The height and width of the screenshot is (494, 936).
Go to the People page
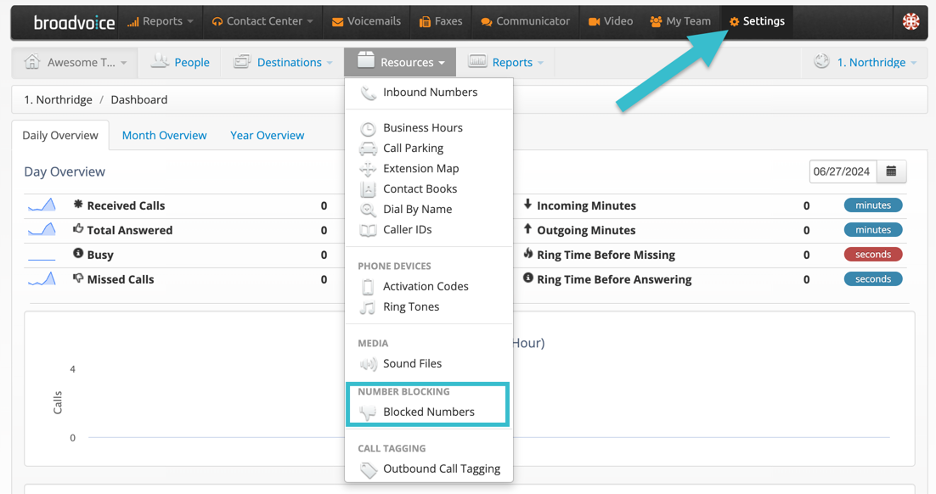click(x=181, y=62)
